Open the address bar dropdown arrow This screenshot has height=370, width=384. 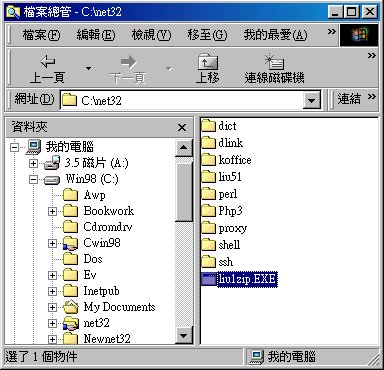(x=311, y=100)
